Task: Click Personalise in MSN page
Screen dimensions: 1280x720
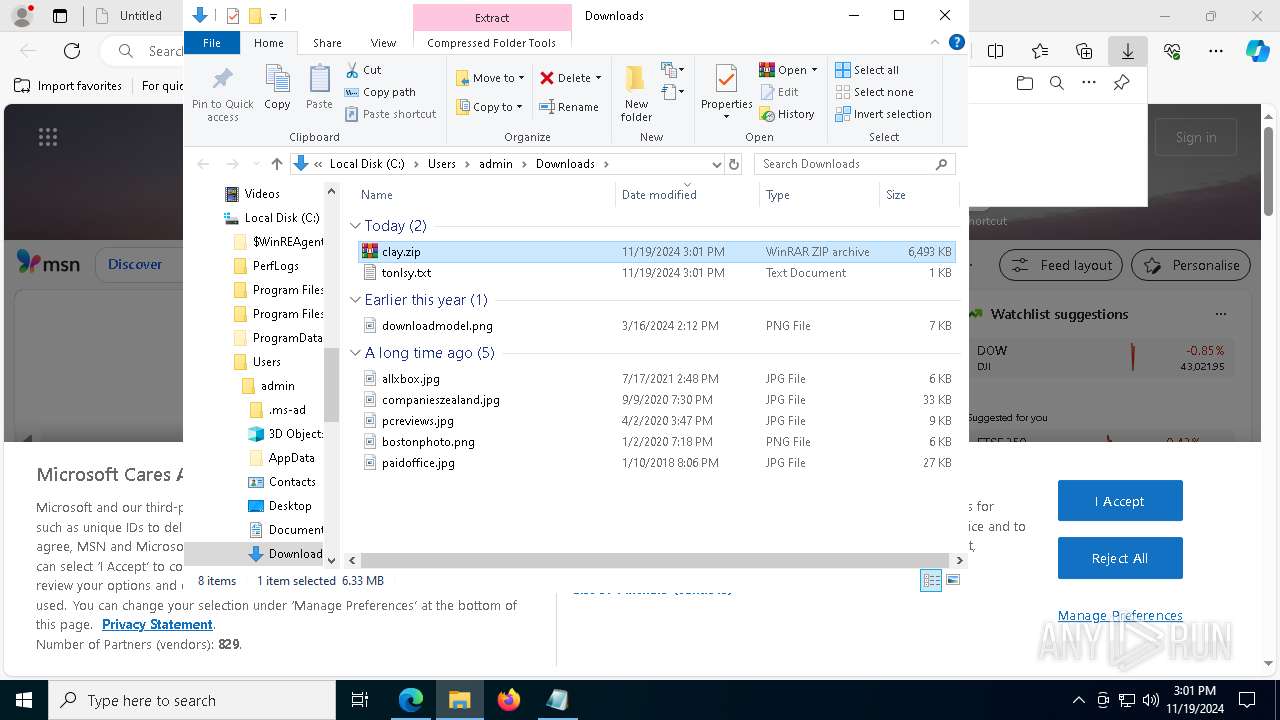Action: pyautogui.click(x=1191, y=265)
